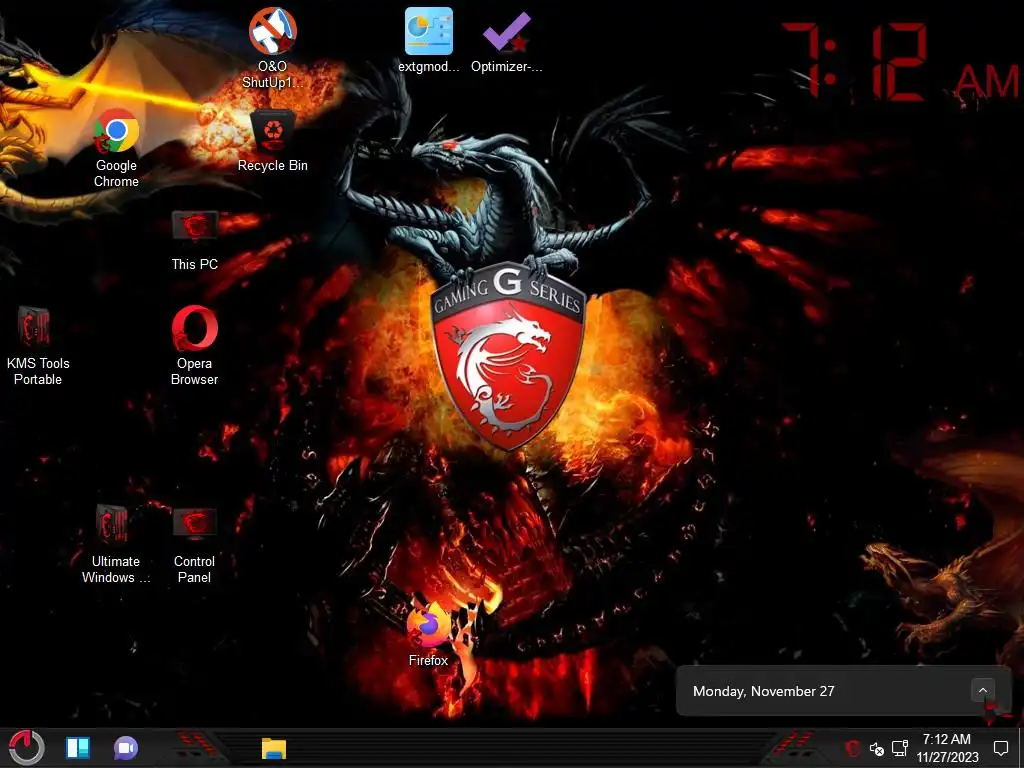Open the extgmod desktop icon
Viewport: 1024px width, 768px height.
428,40
